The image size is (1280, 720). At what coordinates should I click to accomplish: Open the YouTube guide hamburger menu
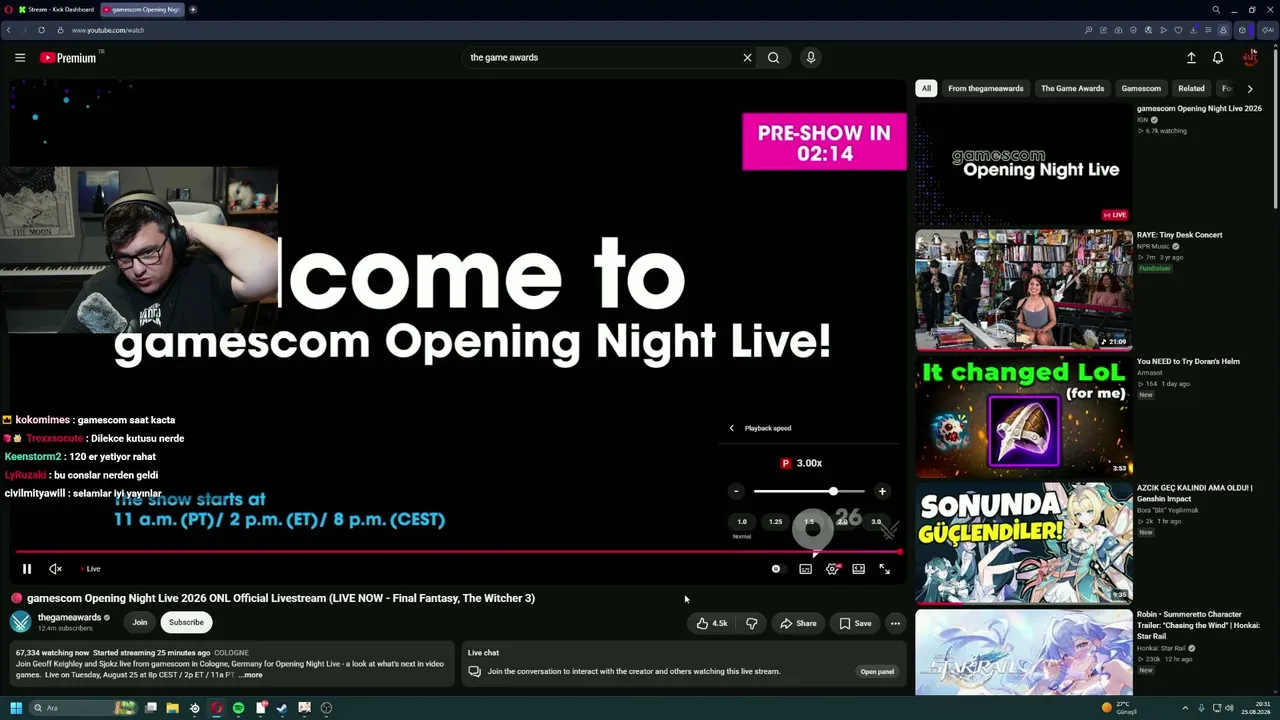coord(20,58)
